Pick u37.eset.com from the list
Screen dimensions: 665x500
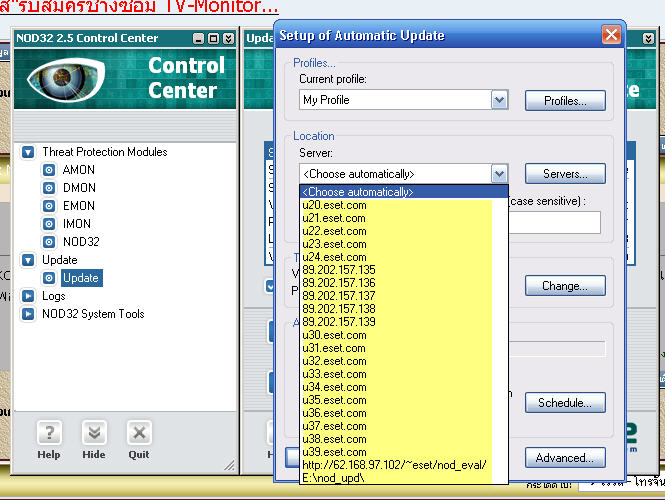404,426
